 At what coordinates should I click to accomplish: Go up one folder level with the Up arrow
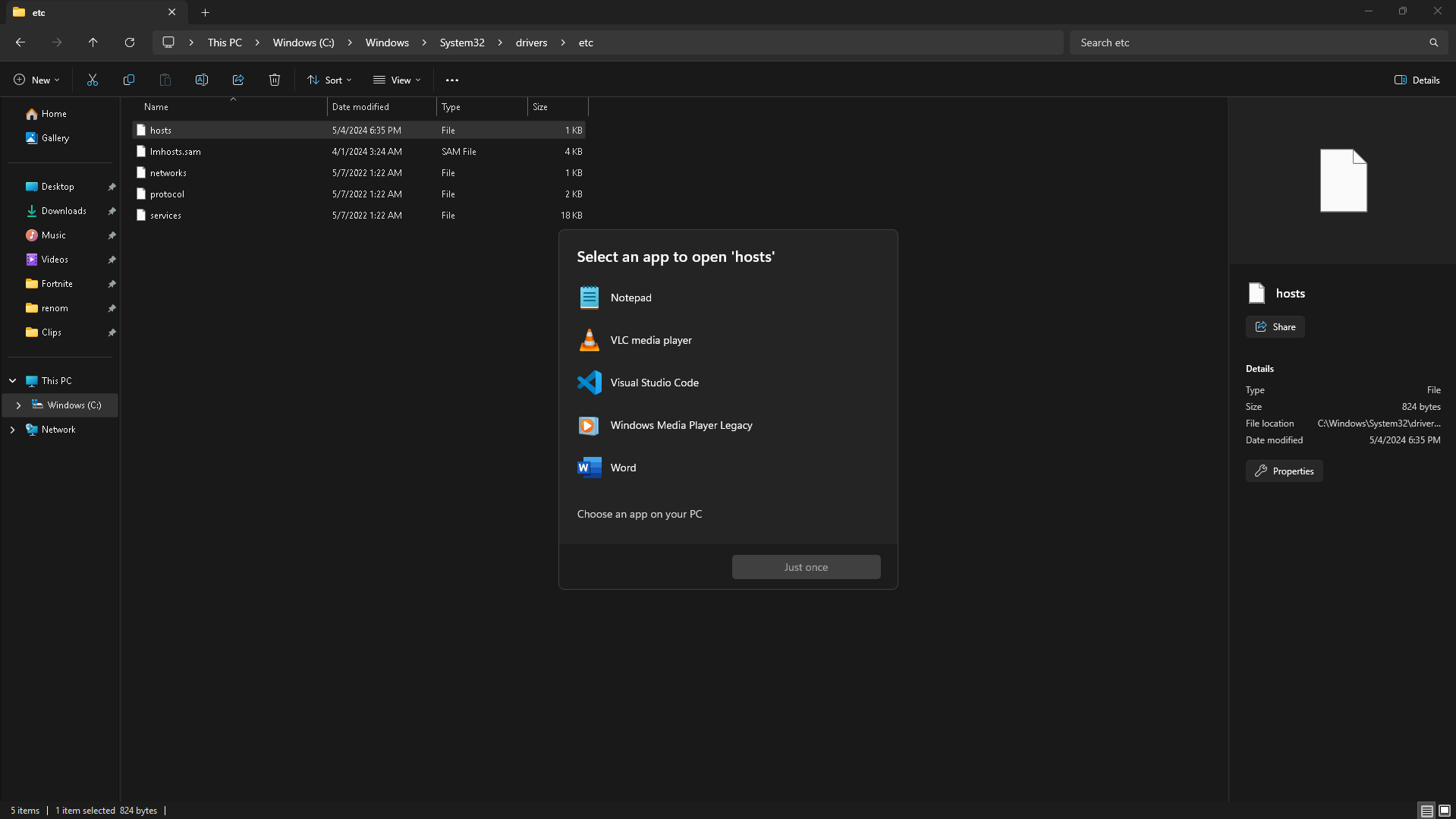[93, 43]
